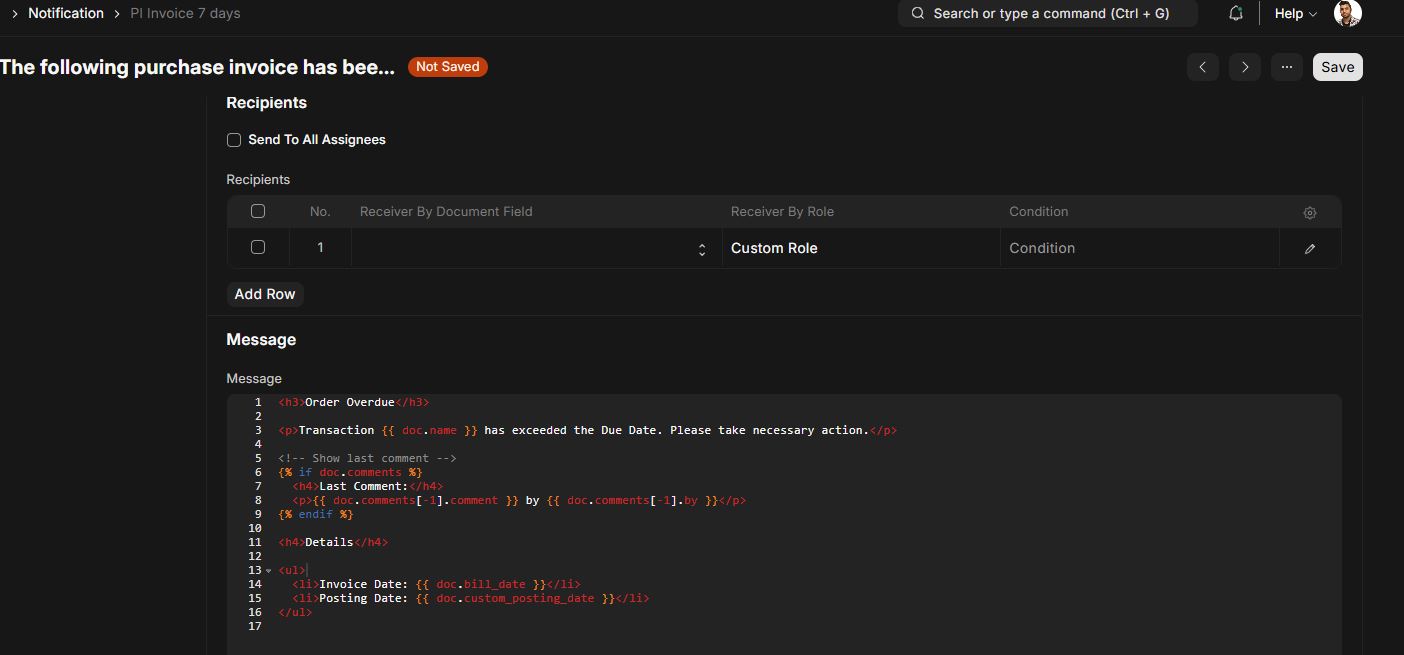The image size is (1404, 655).
Task: Click the Save button
Action: [x=1338, y=67]
